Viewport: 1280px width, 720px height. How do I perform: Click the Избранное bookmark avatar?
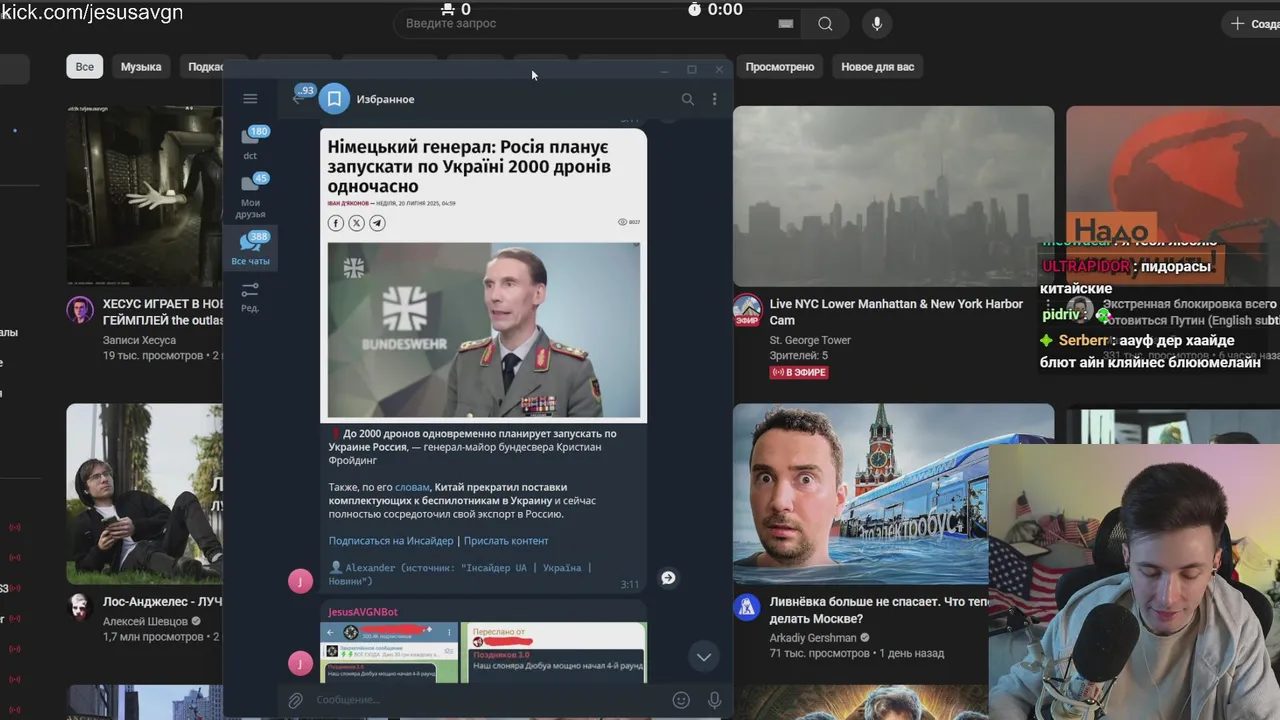[x=334, y=99]
